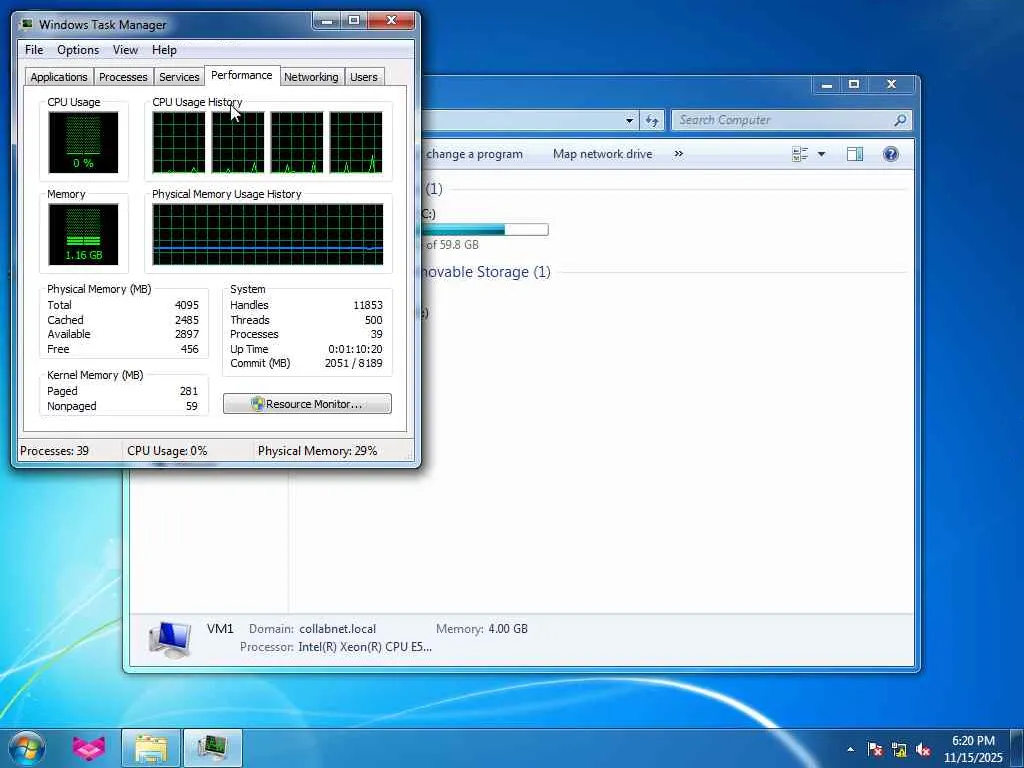Click the Explorer Help question mark icon

(890, 154)
